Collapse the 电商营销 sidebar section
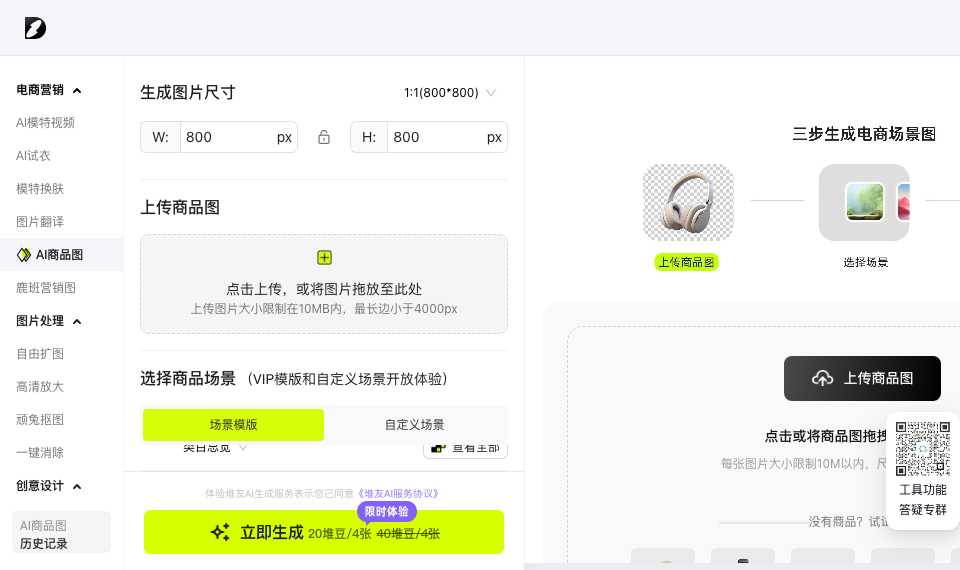Screen dimensions: 960x570 point(77,91)
